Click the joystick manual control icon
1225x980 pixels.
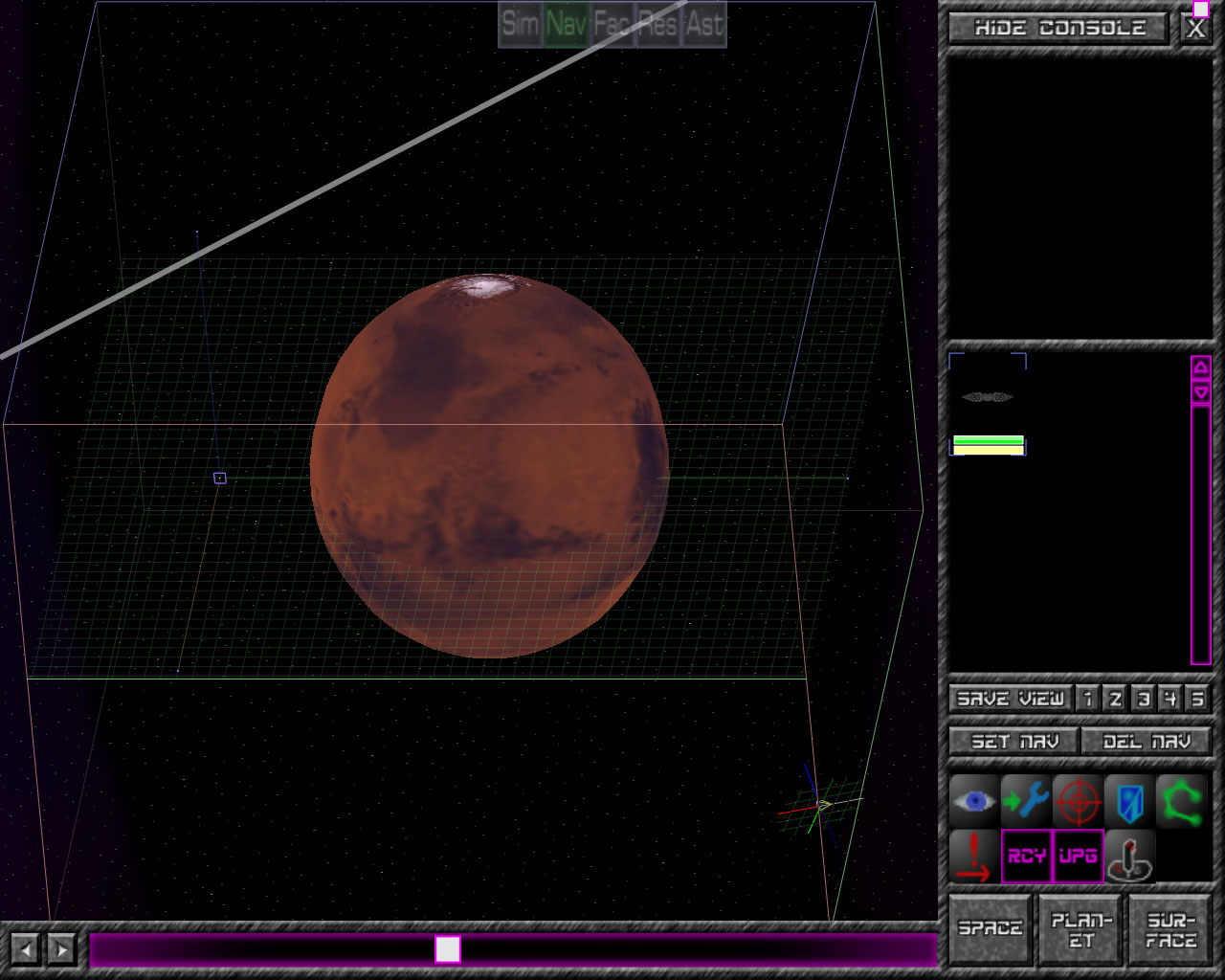coord(1129,856)
